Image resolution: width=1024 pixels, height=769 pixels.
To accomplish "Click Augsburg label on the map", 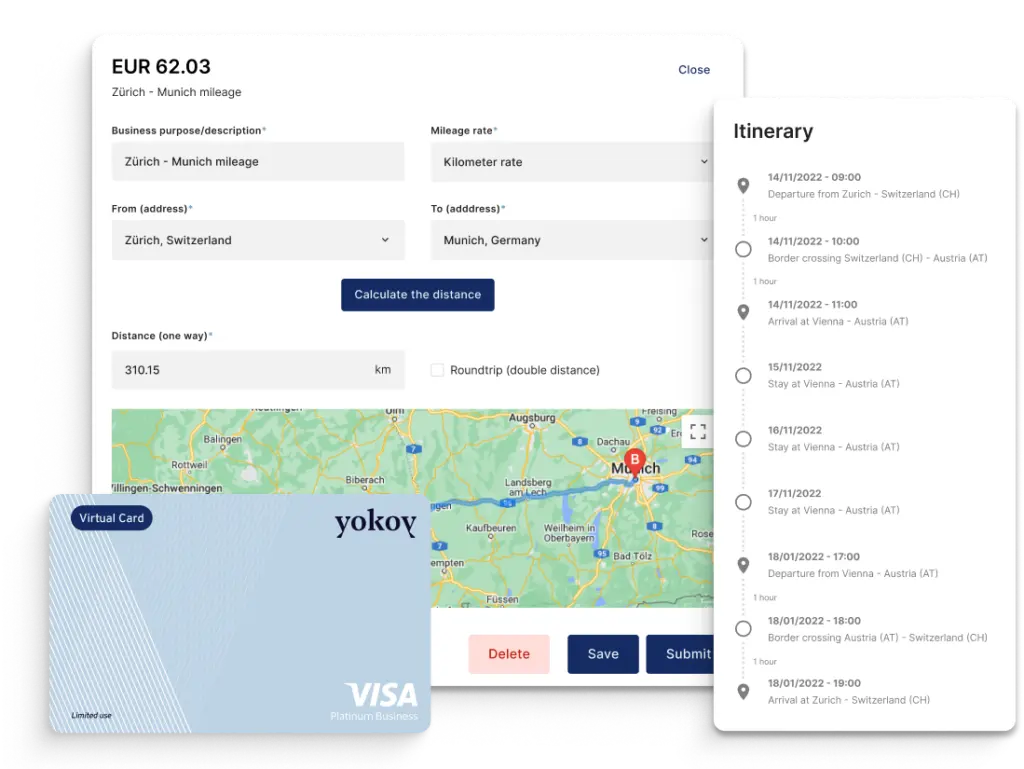I will point(532,418).
